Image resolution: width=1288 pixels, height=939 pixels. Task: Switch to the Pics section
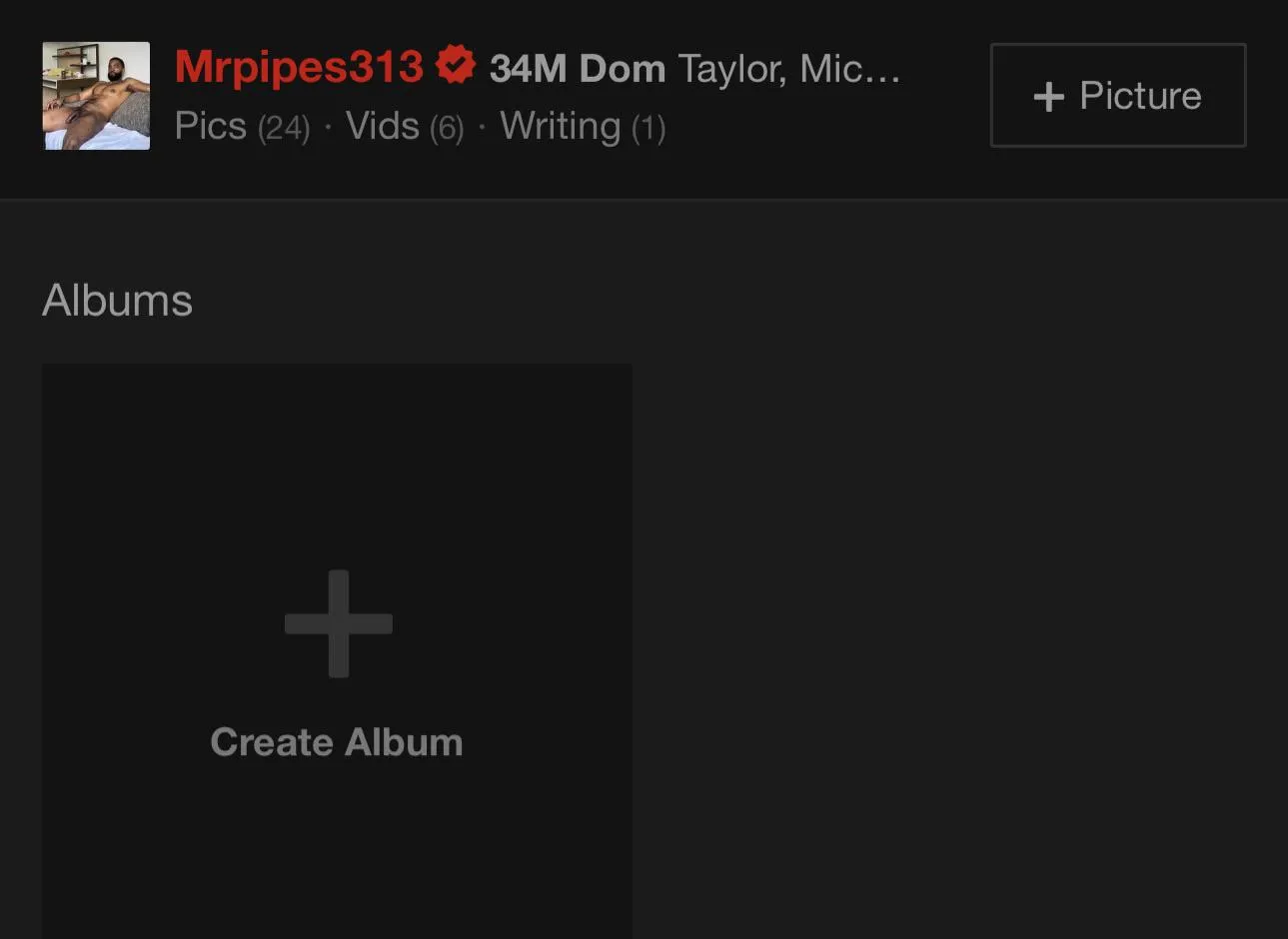211,127
